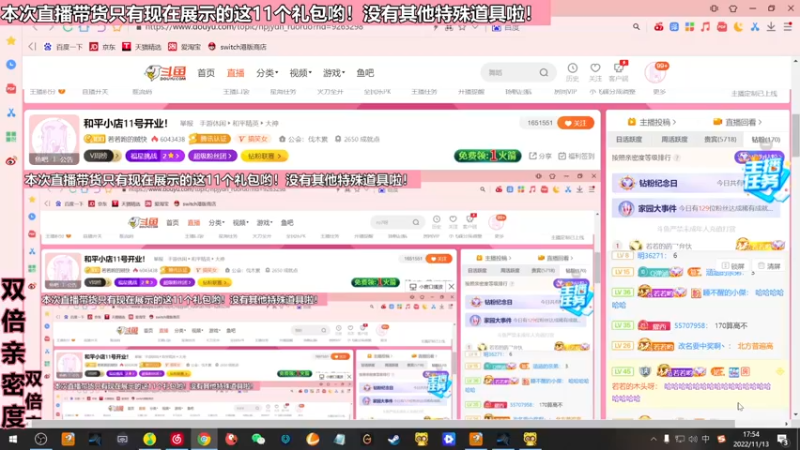Screen dimensions: 800x450
Task: Click the horizontal scrollbar at page bottom
Action: click(x=382, y=423)
